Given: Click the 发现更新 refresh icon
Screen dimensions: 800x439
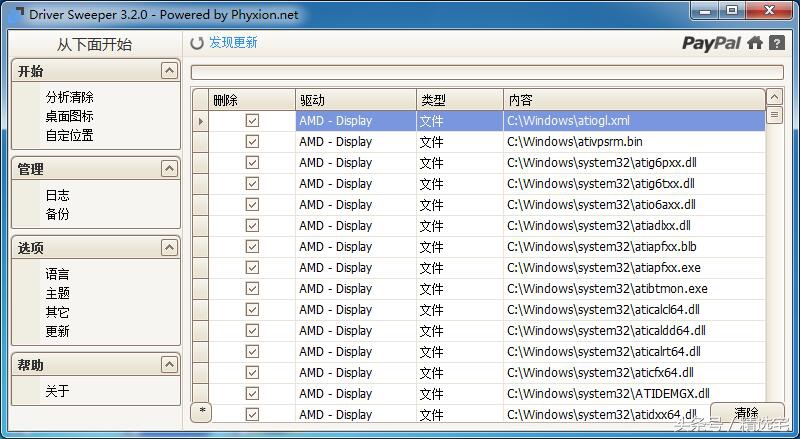Looking at the screenshot, I should click(x=196, y=43).
